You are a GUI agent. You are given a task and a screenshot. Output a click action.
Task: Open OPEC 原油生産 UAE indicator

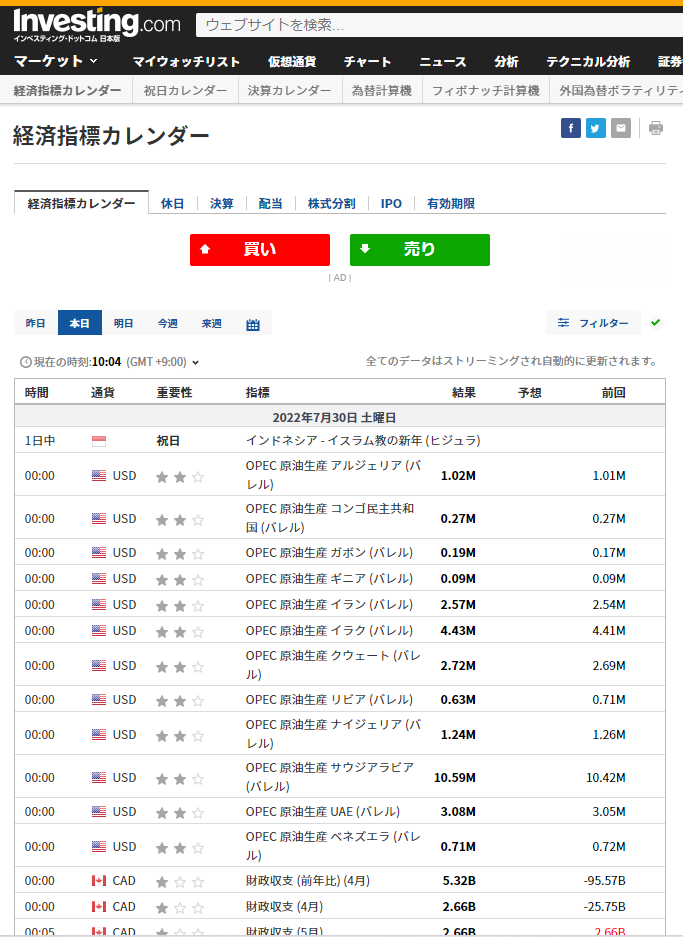(323, 812)
